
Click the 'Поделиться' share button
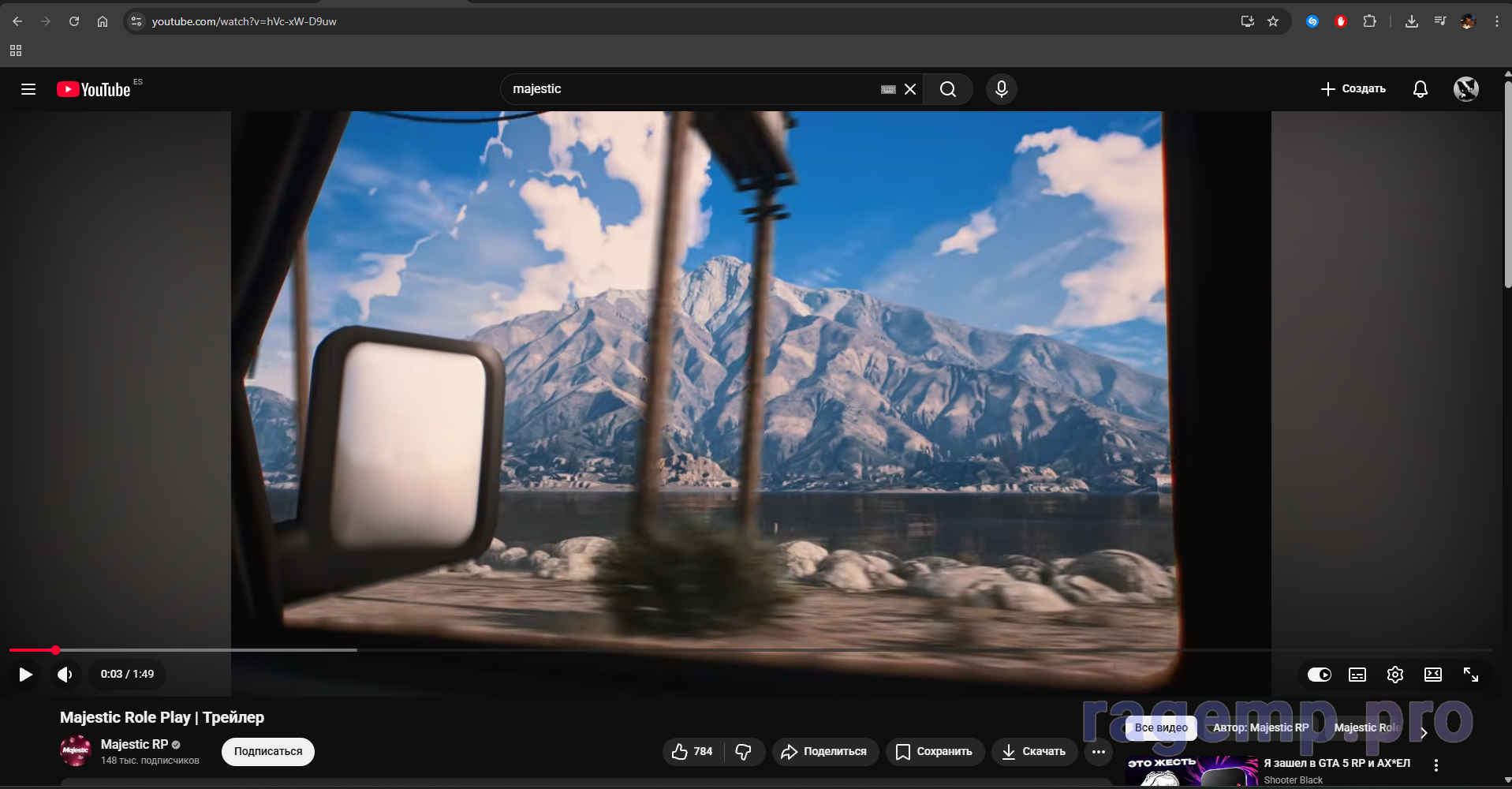[823, 752]
